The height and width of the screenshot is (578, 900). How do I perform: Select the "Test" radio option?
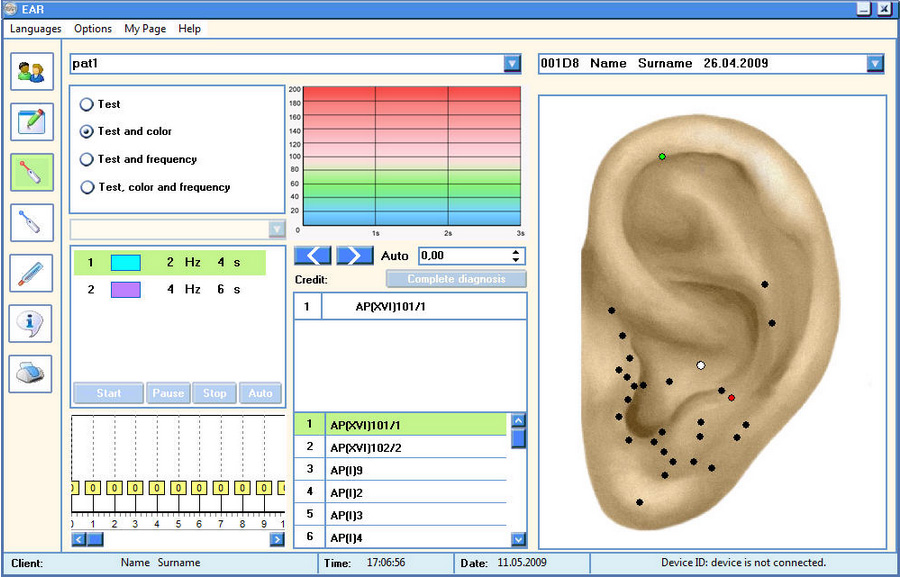[x=87, y=104]
